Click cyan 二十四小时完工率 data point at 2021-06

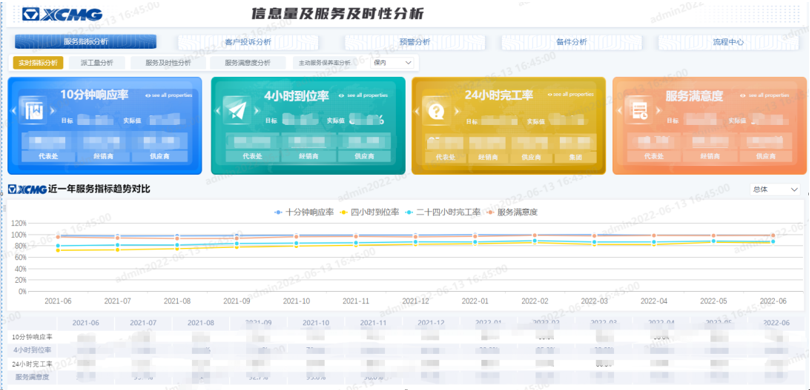pyautogui.click(x=58, y=246)
